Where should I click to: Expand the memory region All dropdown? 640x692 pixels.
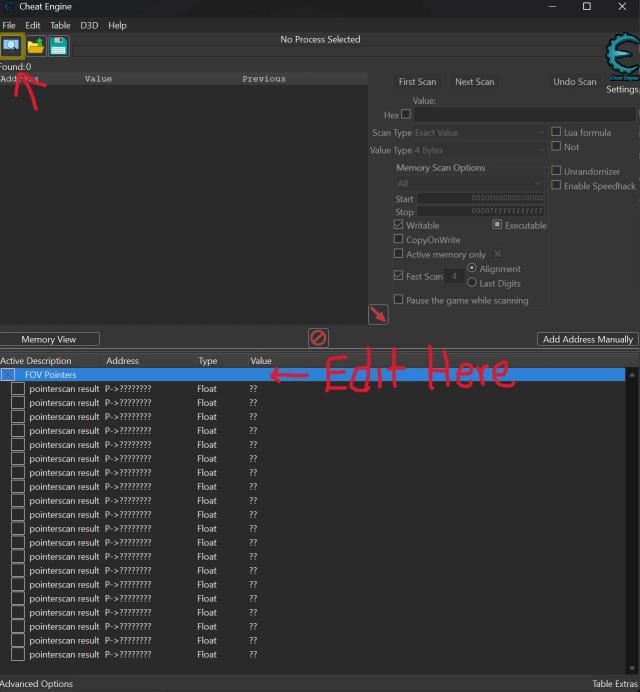469,184
